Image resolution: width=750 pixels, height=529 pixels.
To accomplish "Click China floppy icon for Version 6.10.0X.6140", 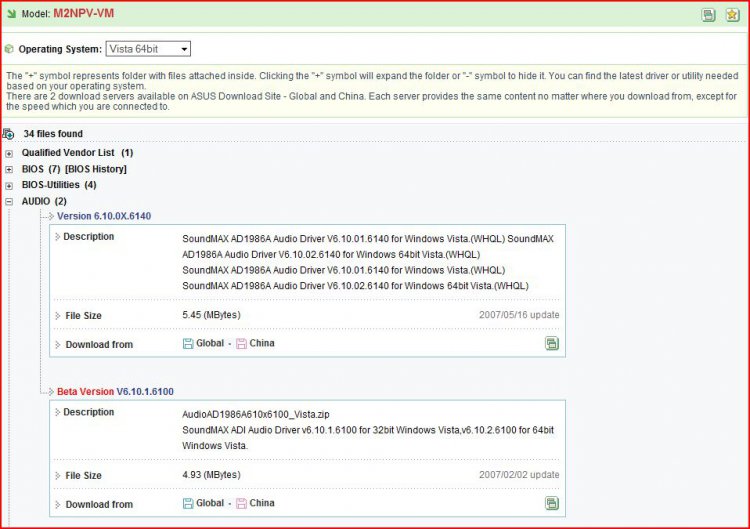I will (242, 343).
